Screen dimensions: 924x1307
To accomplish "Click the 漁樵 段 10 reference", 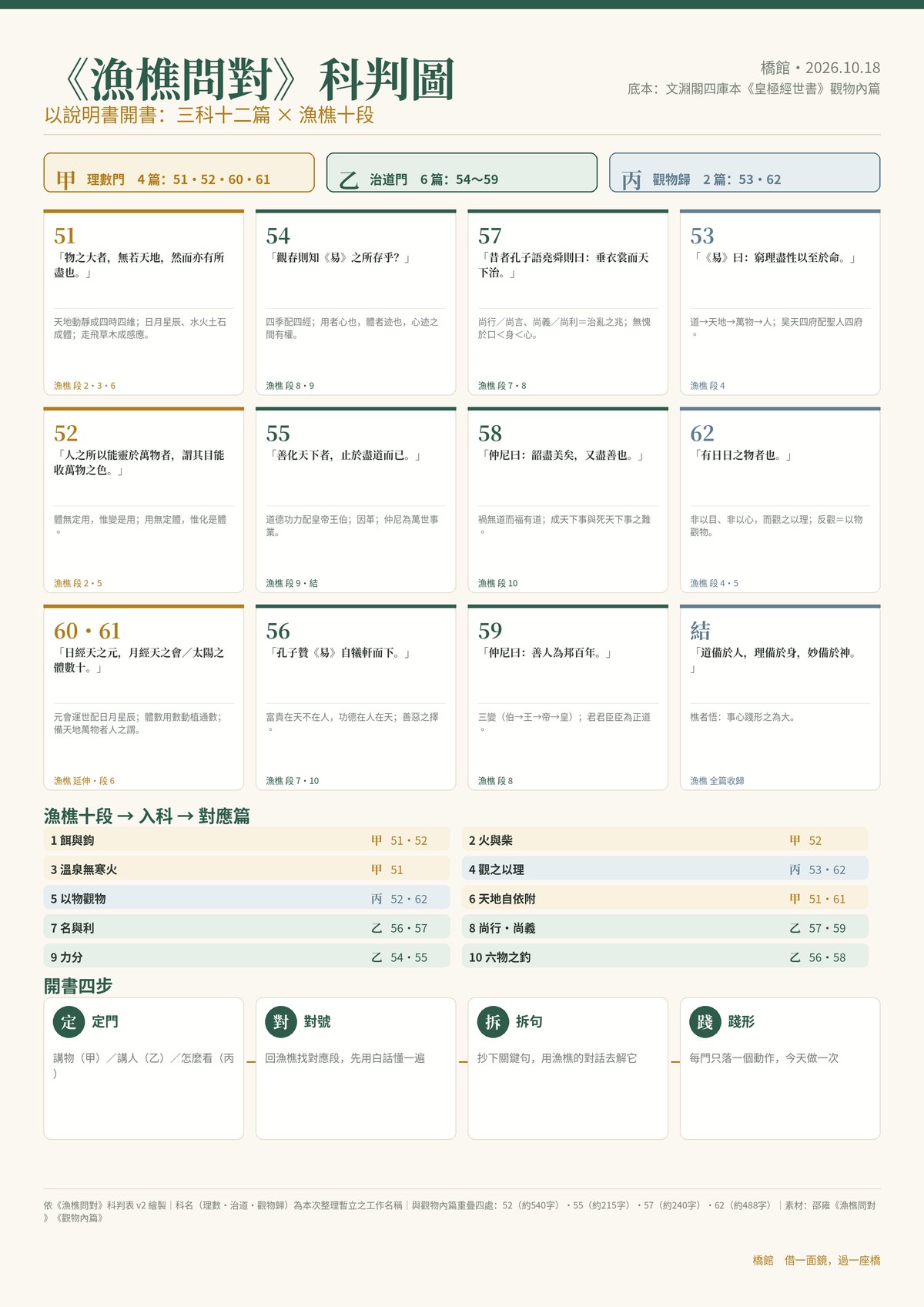I will tap(497, 584).
